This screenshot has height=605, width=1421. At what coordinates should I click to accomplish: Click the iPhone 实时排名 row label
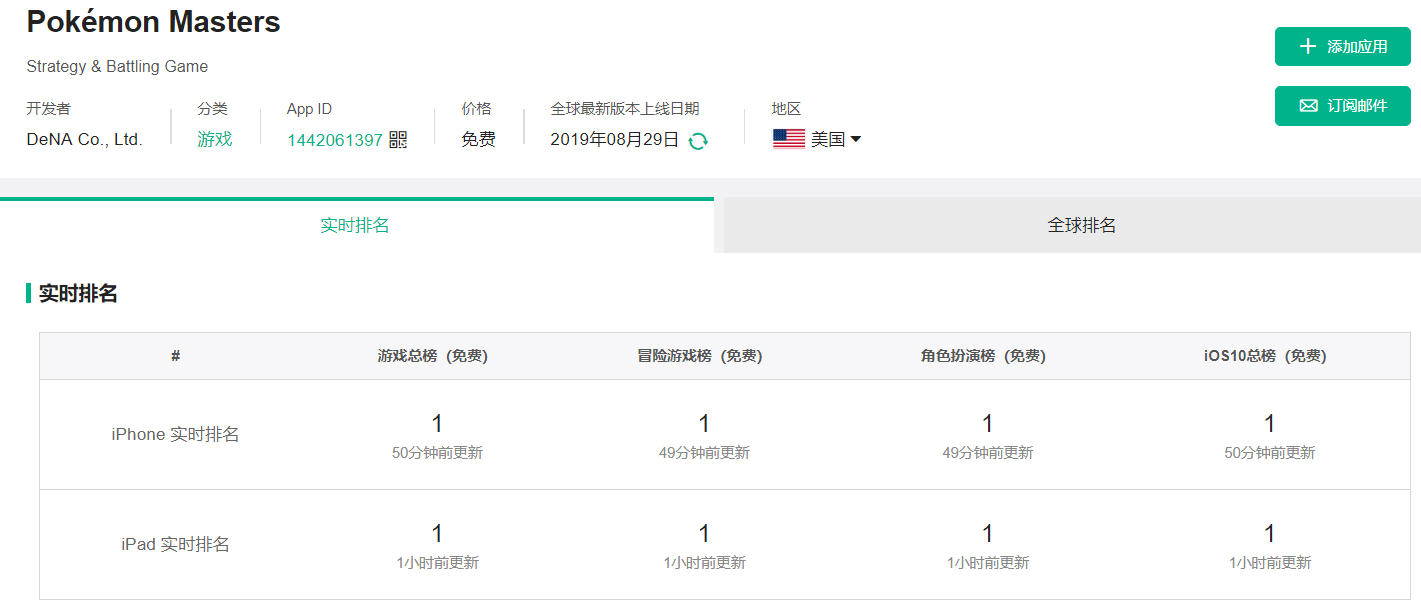175,434
